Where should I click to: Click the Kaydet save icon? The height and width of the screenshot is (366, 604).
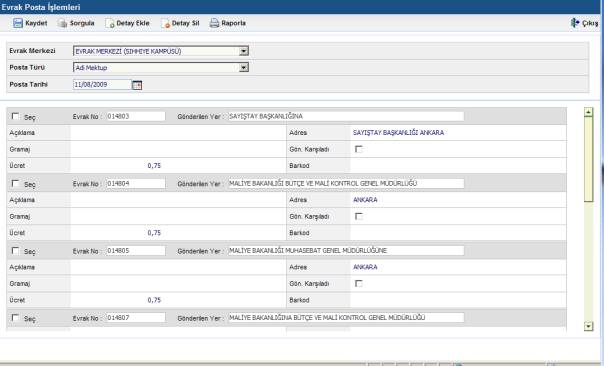(18, 23)
